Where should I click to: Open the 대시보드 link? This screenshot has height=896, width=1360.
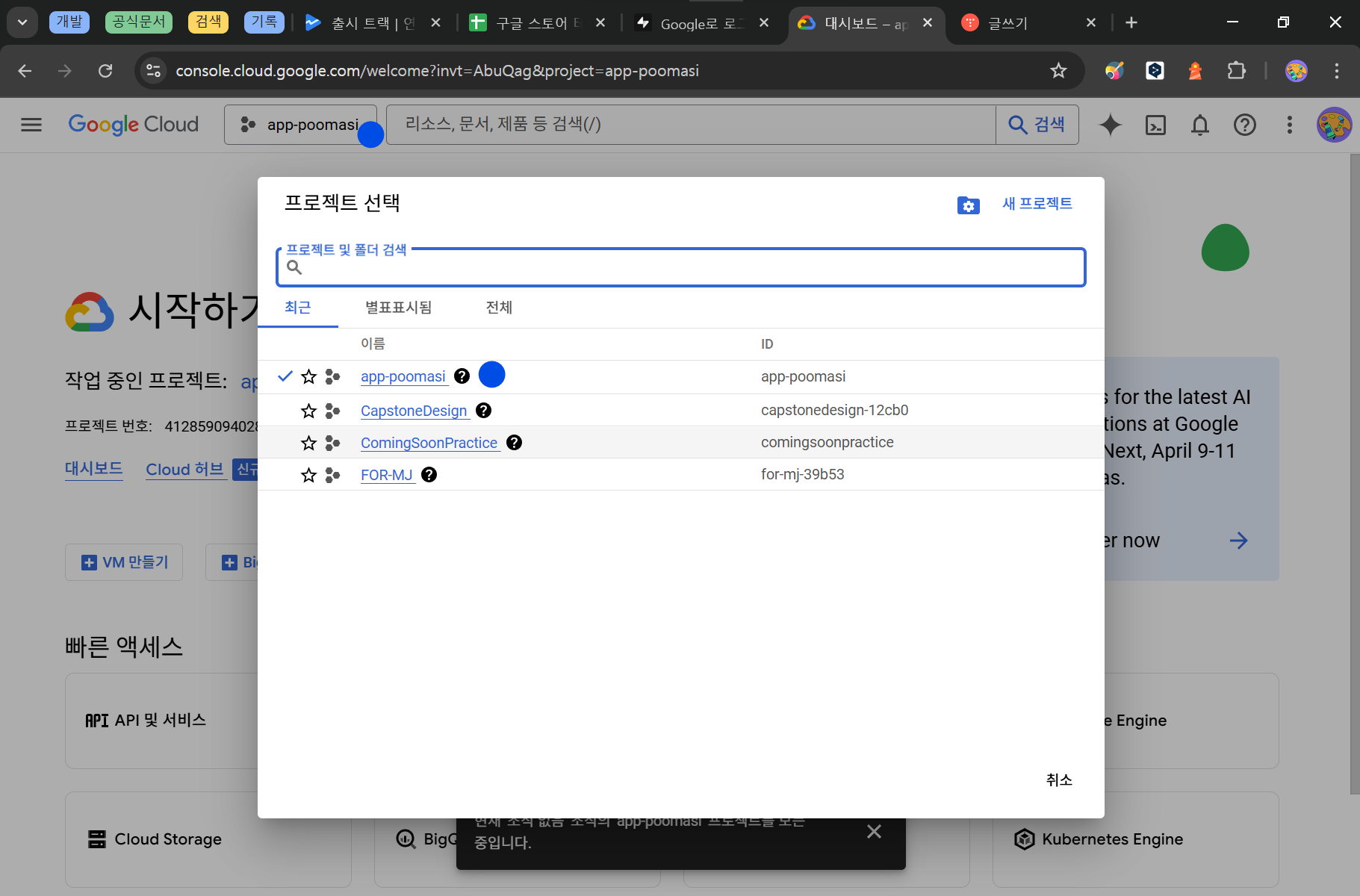[94, 469]
